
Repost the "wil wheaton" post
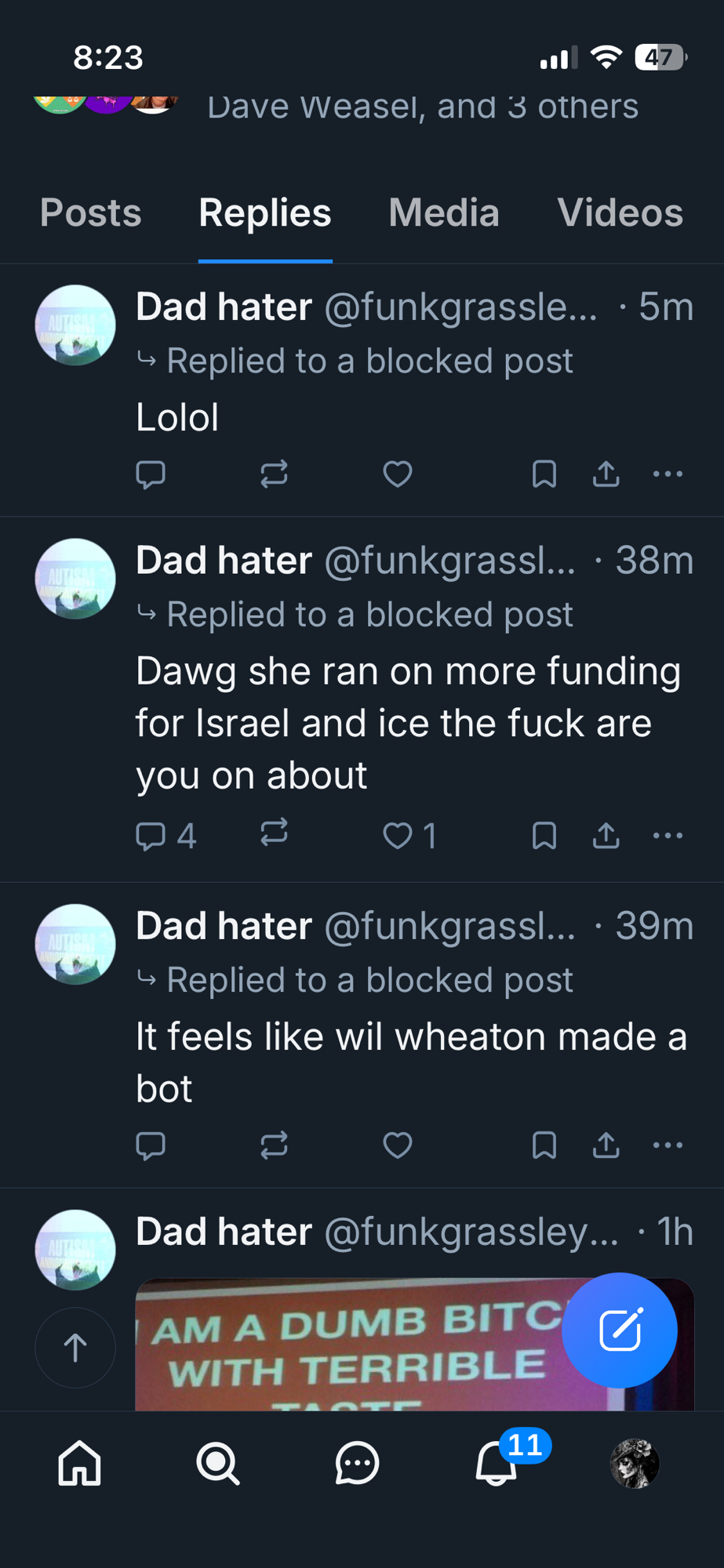[x=274, y=1145]
